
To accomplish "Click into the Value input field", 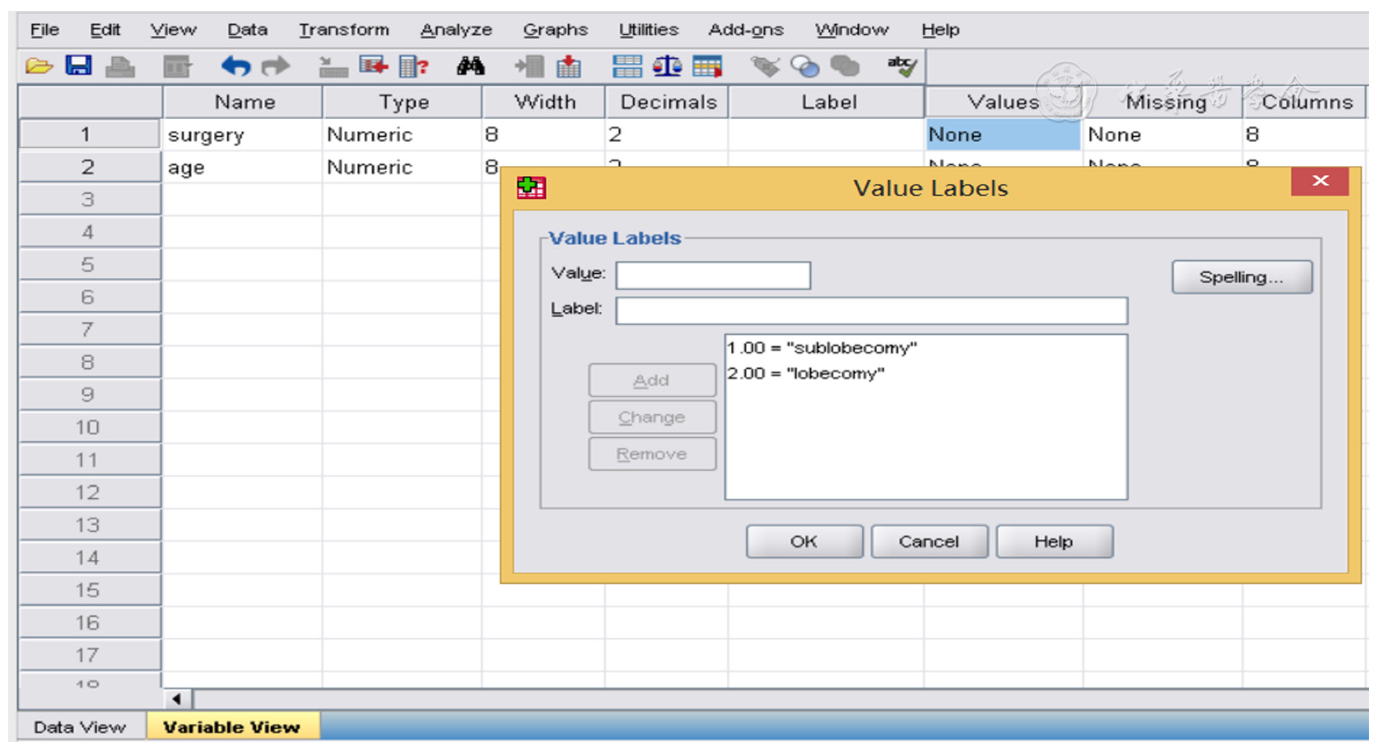I will tap(713, 276).
